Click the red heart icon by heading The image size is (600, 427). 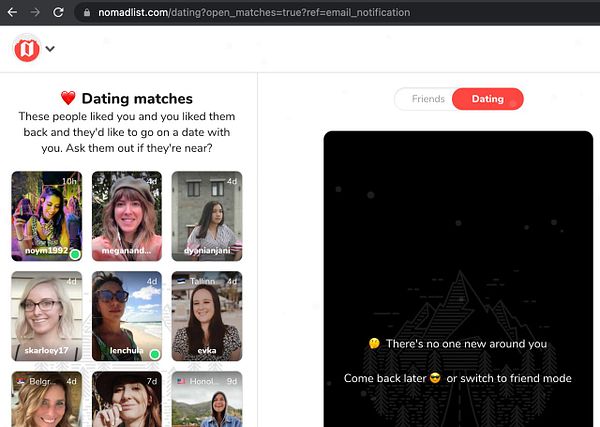tap(68, 98)
